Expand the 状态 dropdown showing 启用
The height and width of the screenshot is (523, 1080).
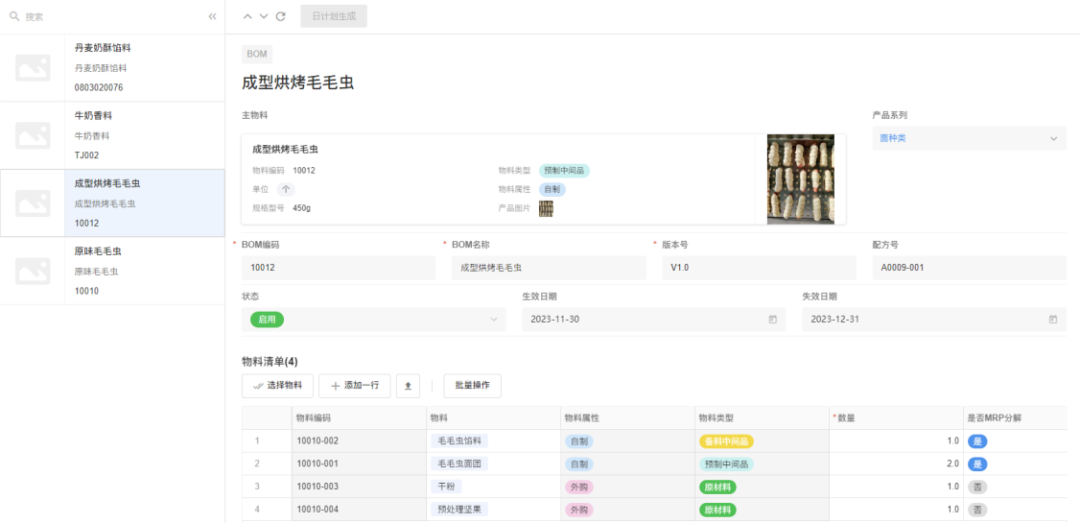pos(373,319)
